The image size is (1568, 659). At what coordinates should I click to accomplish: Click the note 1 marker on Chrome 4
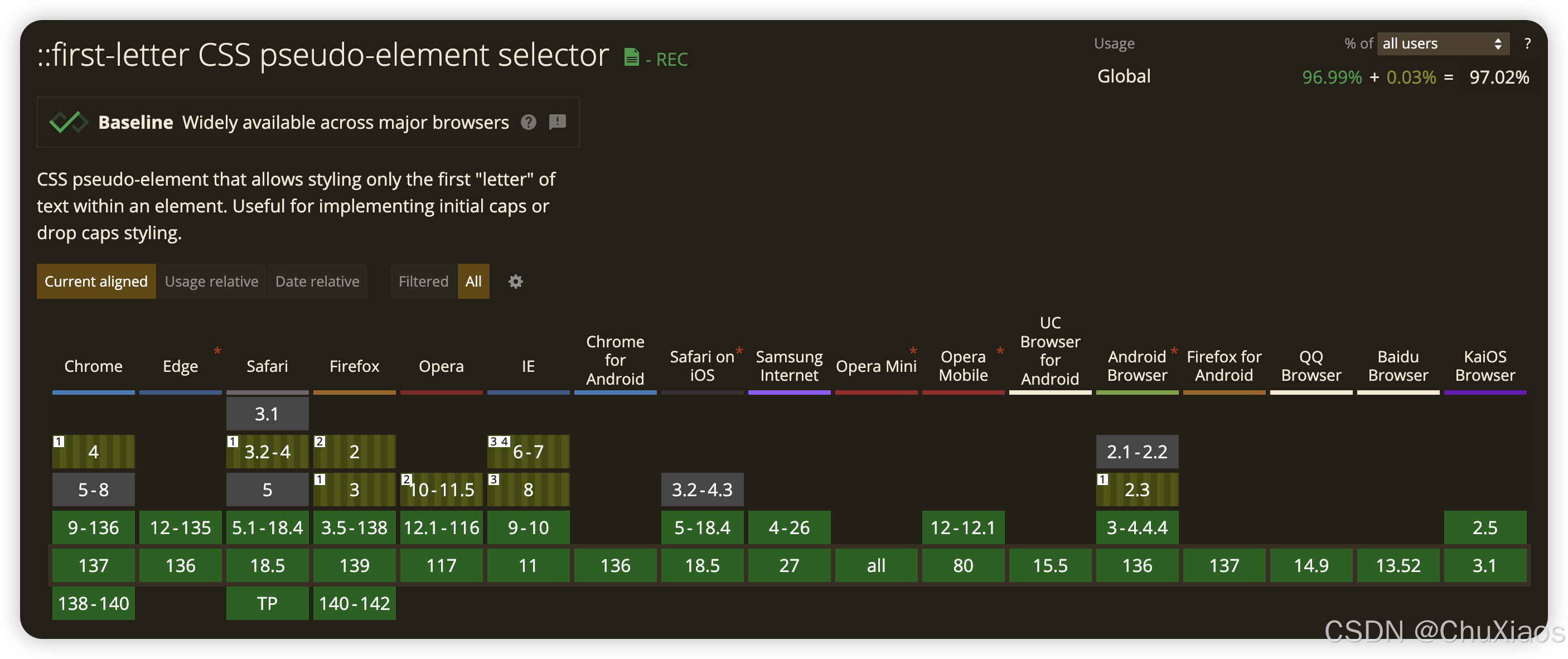(59, 442)
